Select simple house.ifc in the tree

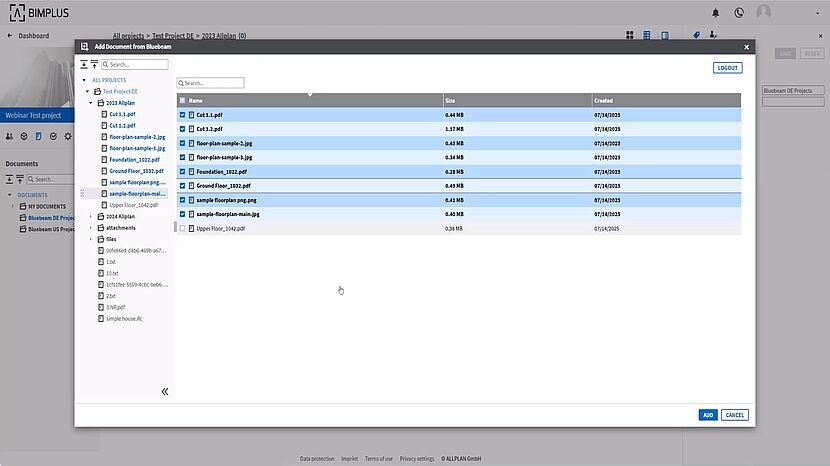(x=124, y=318)
